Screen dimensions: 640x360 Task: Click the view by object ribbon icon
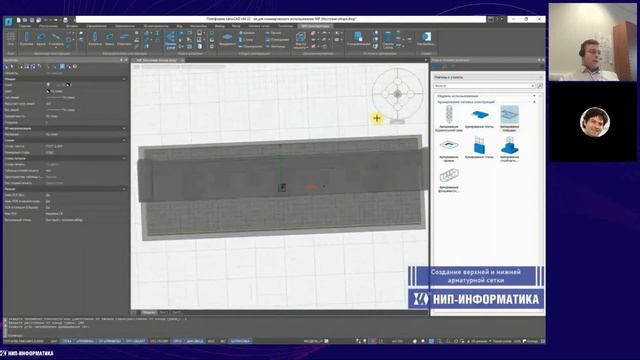300,40
